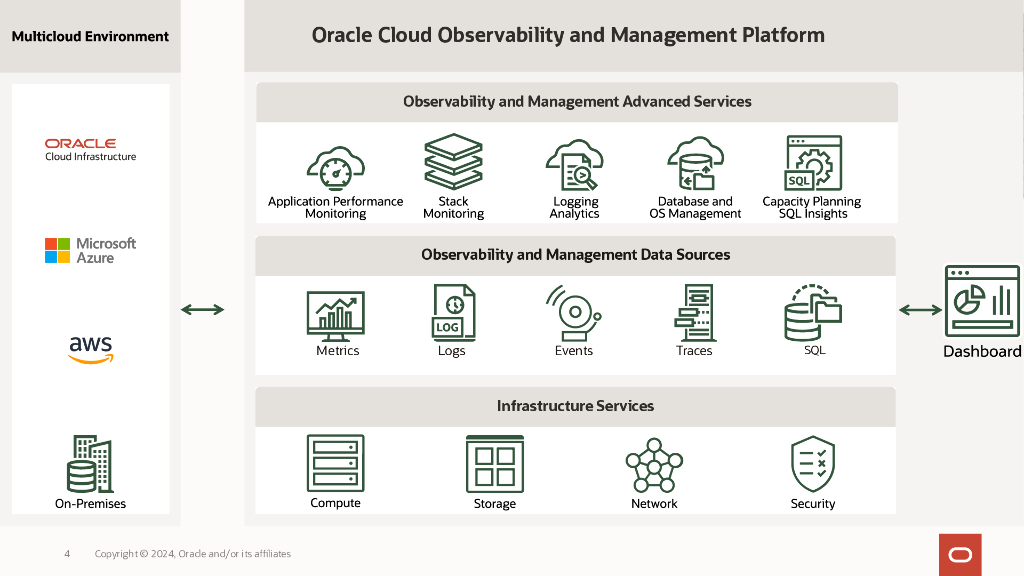Click the 'Metrics' label
The width and height of the screenshot is (1024, 576).
[338, 351]
